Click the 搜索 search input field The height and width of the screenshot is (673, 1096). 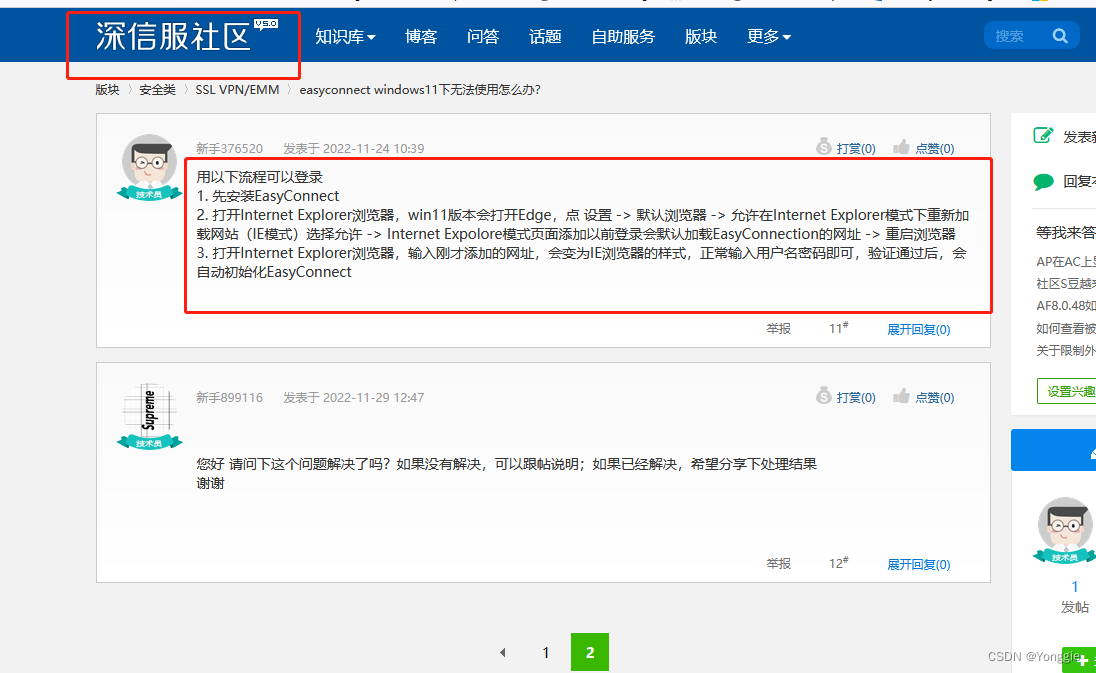pyautogui.click(x=1017, y=36)
